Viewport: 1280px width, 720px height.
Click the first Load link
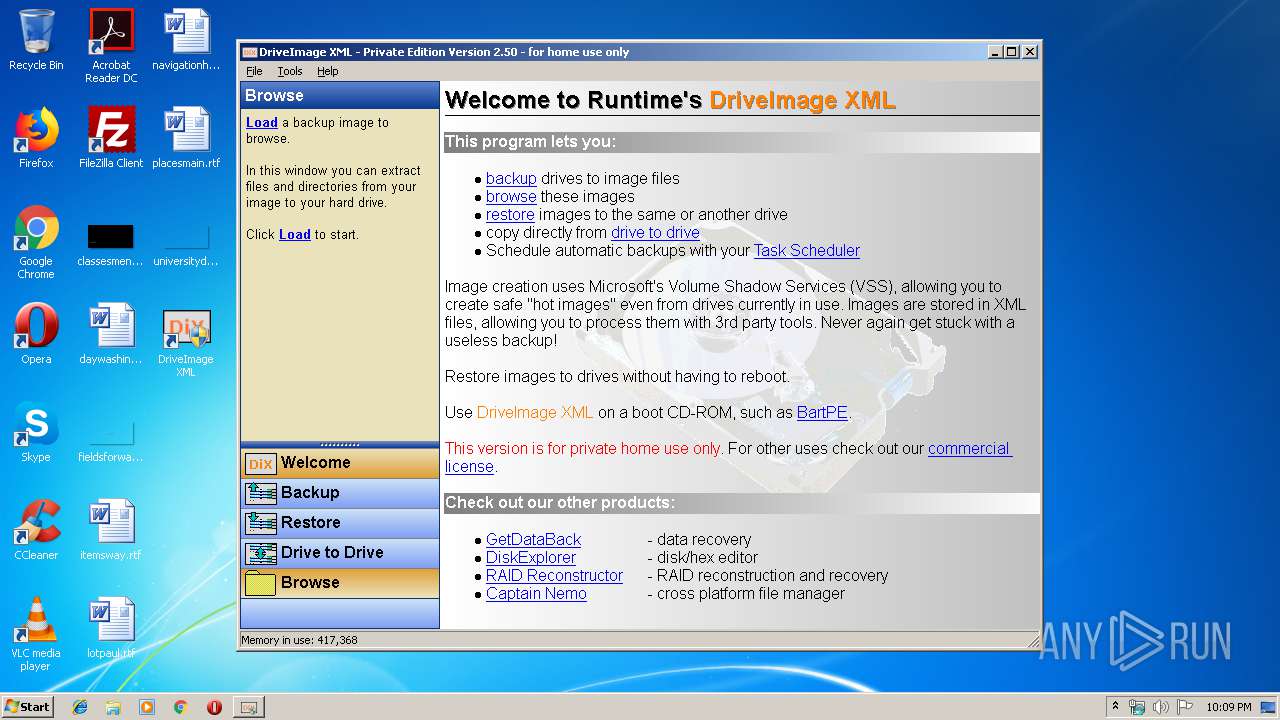(x=262, y=123)
